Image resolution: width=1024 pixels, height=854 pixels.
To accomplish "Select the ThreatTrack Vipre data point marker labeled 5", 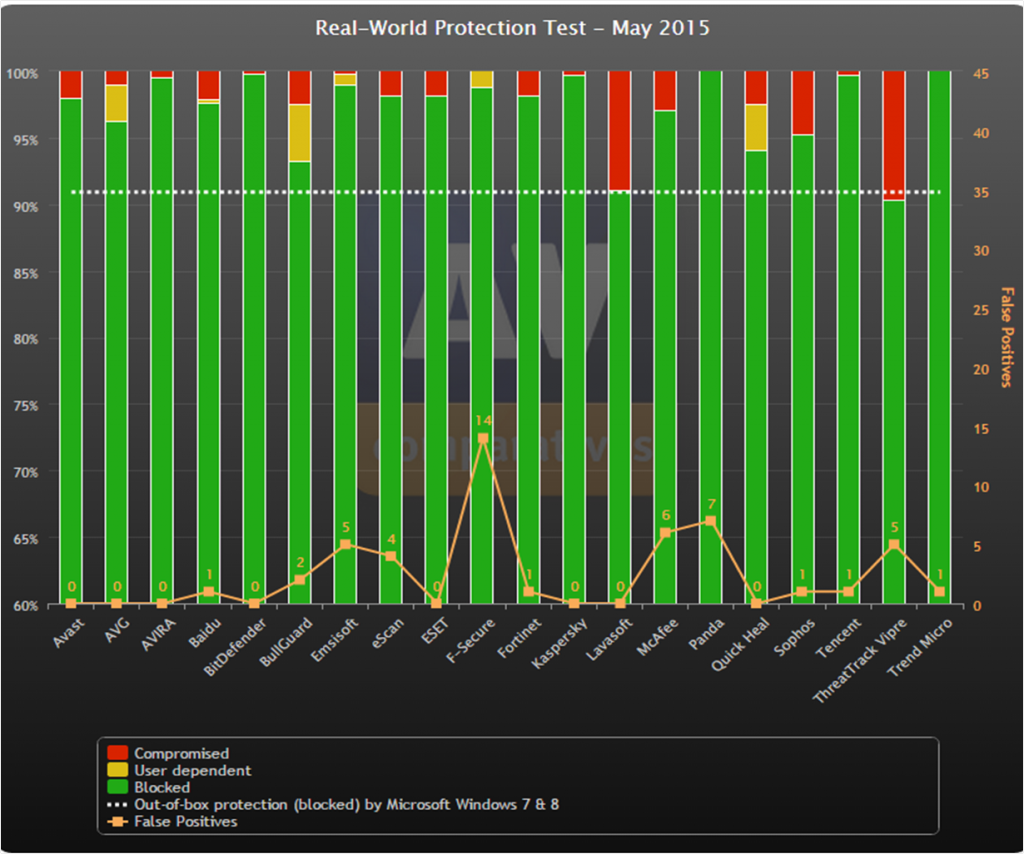I will coord(894,545).
